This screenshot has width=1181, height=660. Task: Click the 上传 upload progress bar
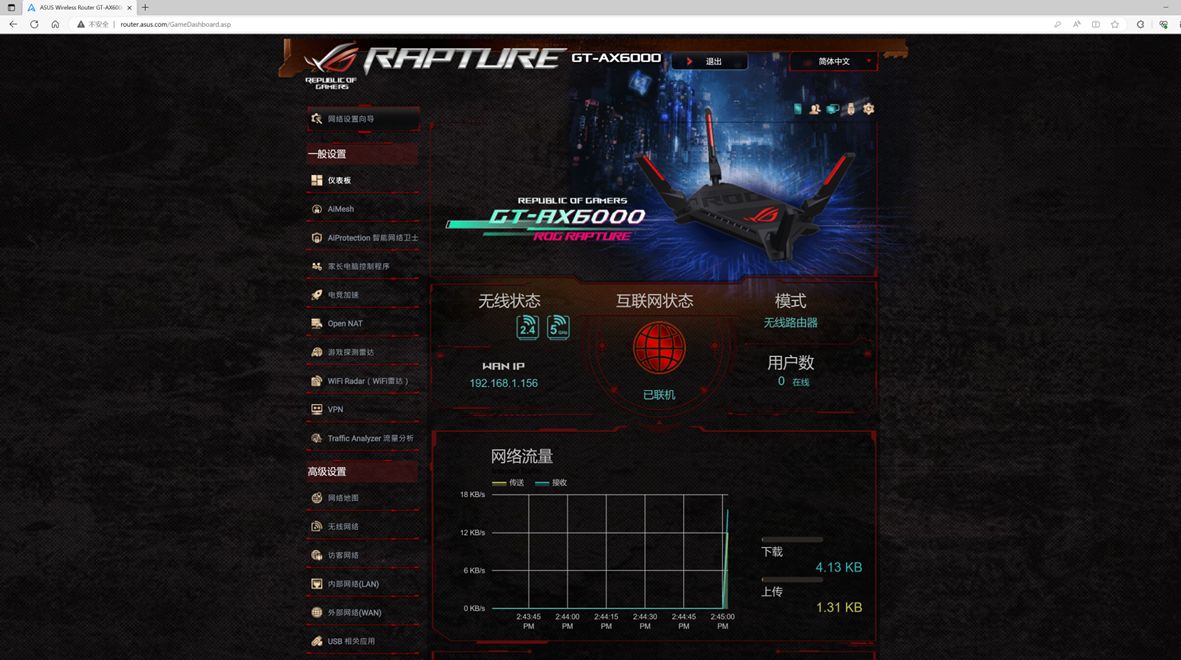[792, 579]
